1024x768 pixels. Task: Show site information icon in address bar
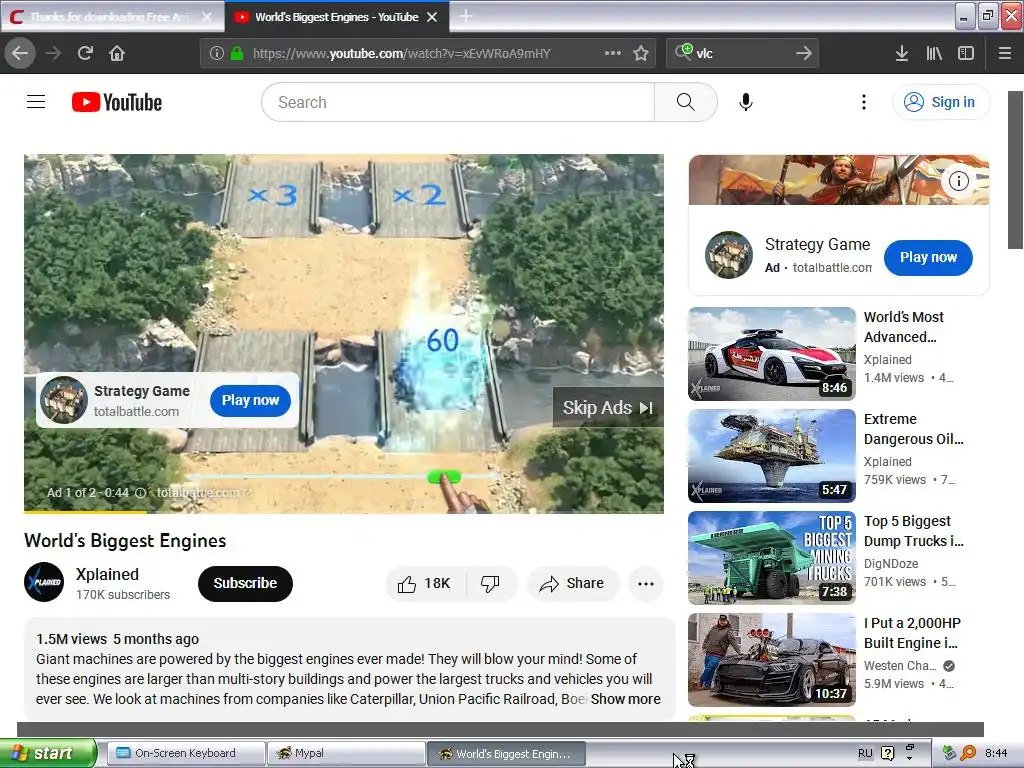[x=217, y=53]
